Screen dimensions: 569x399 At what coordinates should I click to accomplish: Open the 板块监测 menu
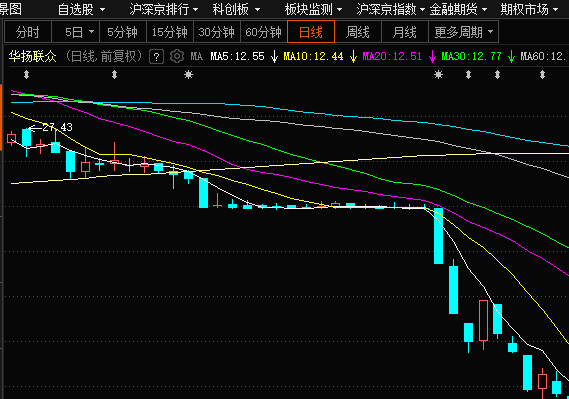(x=313, y=9)
